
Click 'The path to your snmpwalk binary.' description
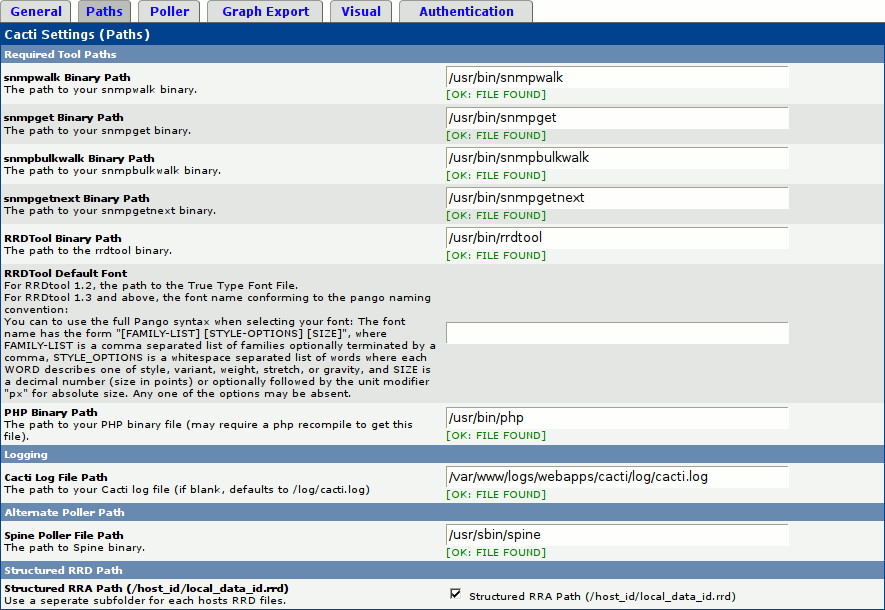click(100, 90)
